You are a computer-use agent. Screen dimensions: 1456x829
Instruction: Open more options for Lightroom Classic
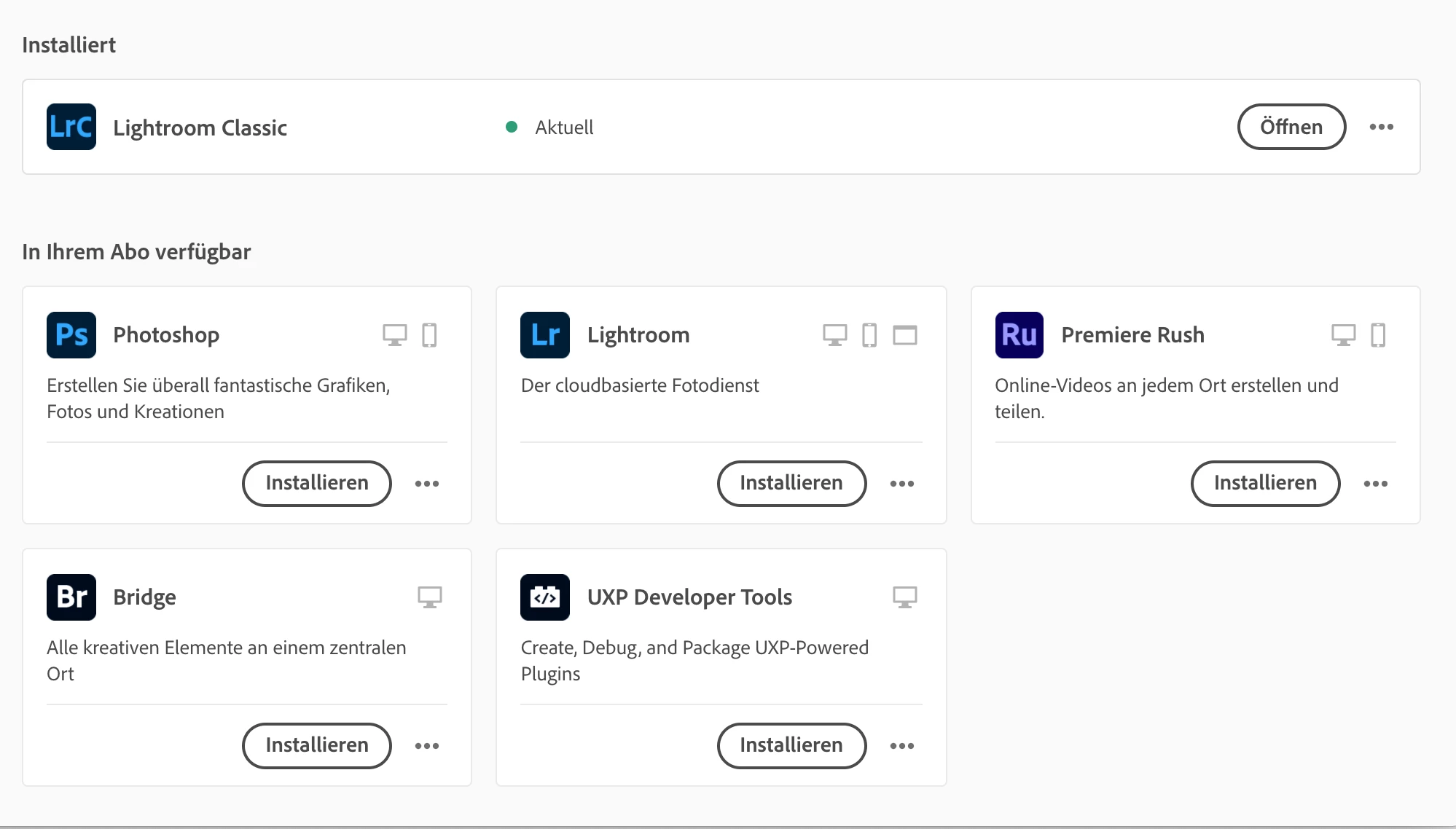[x=1381, y=127]
